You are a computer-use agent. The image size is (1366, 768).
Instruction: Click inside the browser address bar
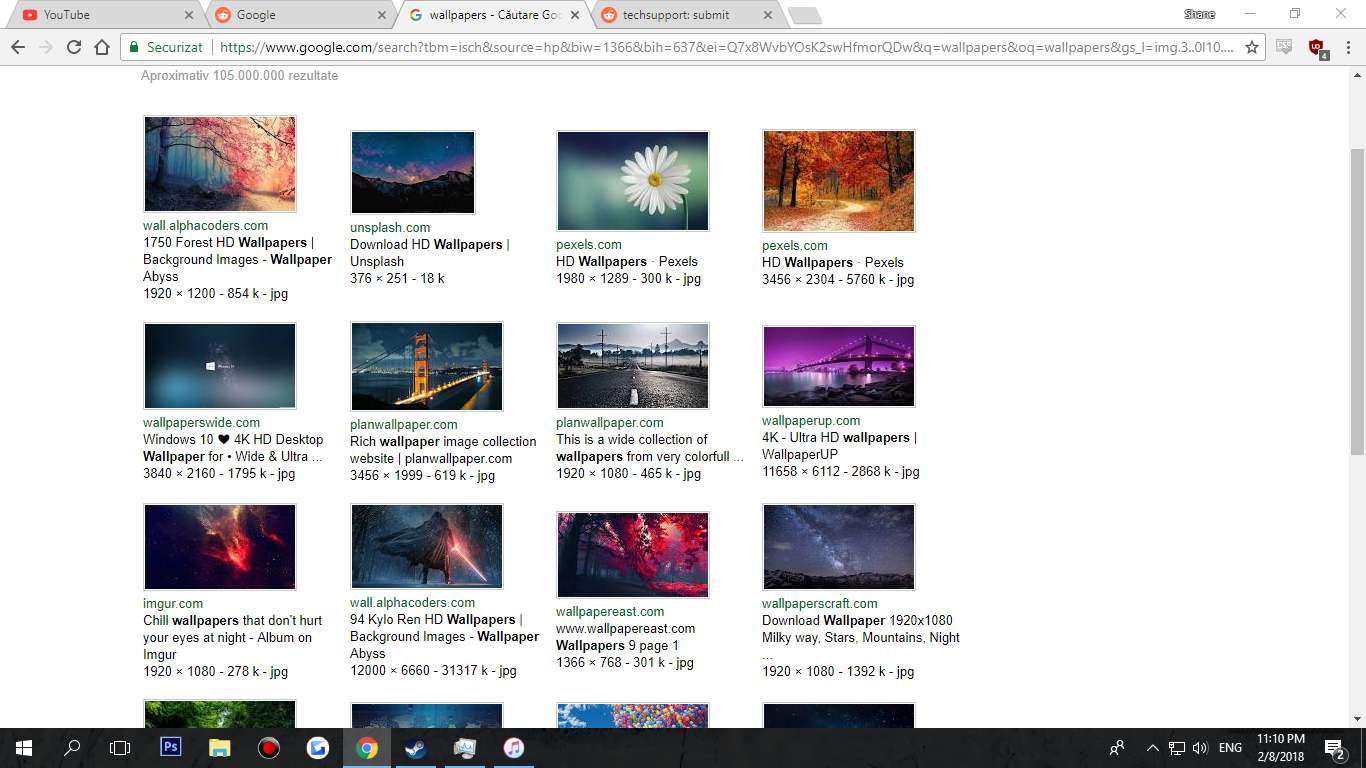point(600,46)
